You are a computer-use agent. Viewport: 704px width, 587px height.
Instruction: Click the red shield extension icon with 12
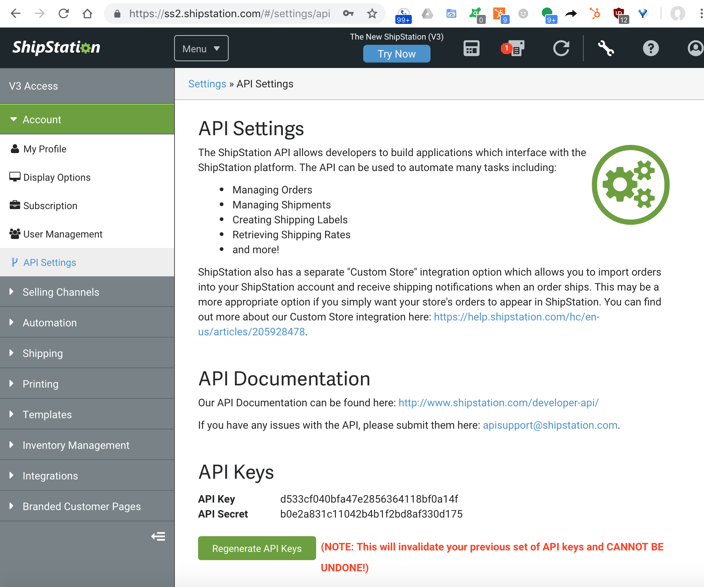click(620, 15)
